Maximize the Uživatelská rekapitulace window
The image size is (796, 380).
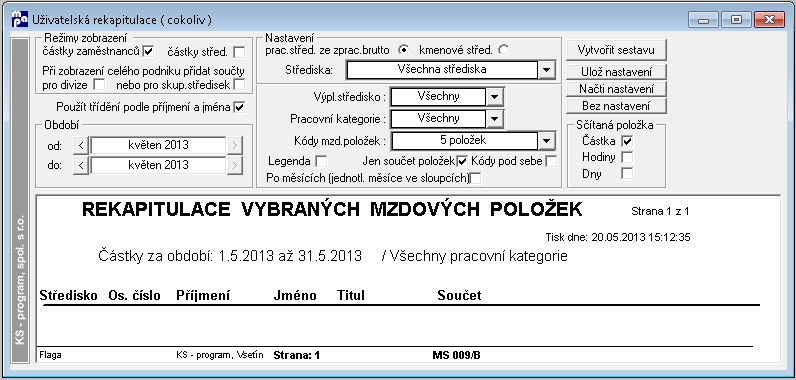point(736,20)
